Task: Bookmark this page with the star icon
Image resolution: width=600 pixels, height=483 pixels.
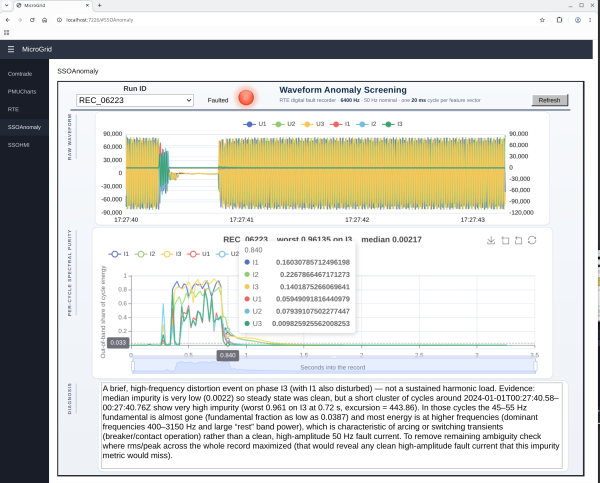Action: (542, 20)
